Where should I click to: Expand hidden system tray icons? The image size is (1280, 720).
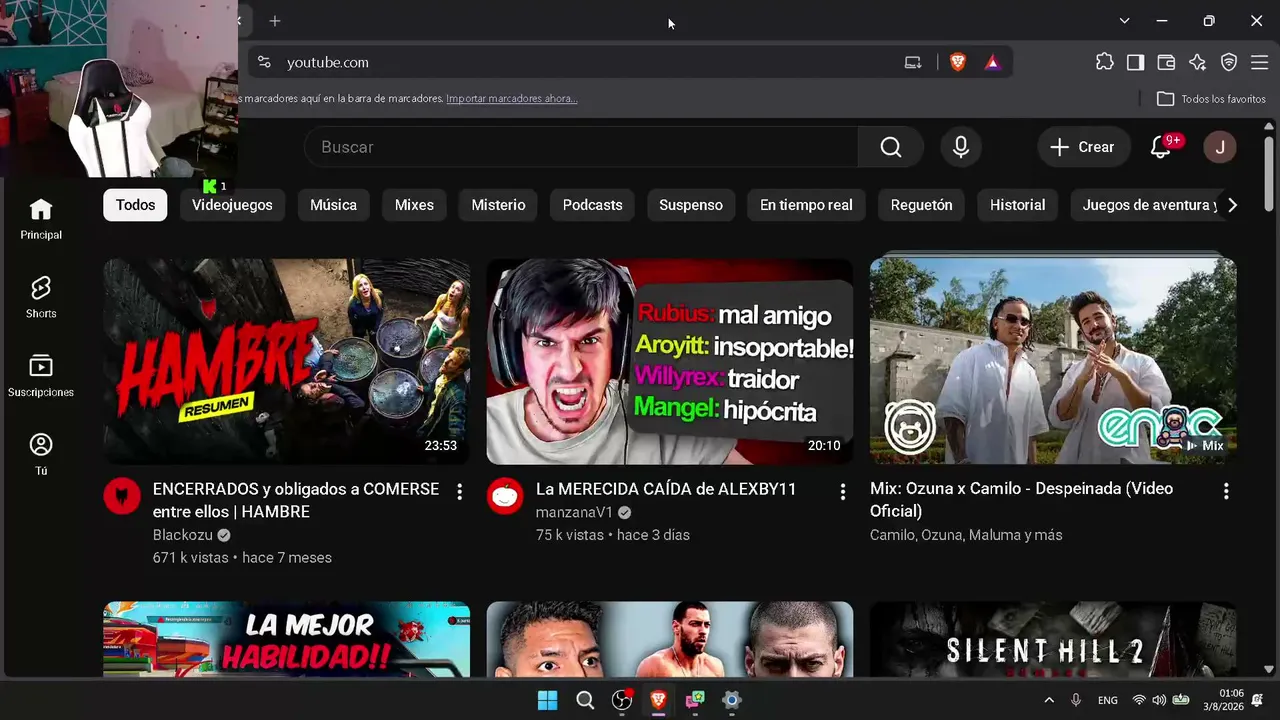click(x=1048, y=700)
